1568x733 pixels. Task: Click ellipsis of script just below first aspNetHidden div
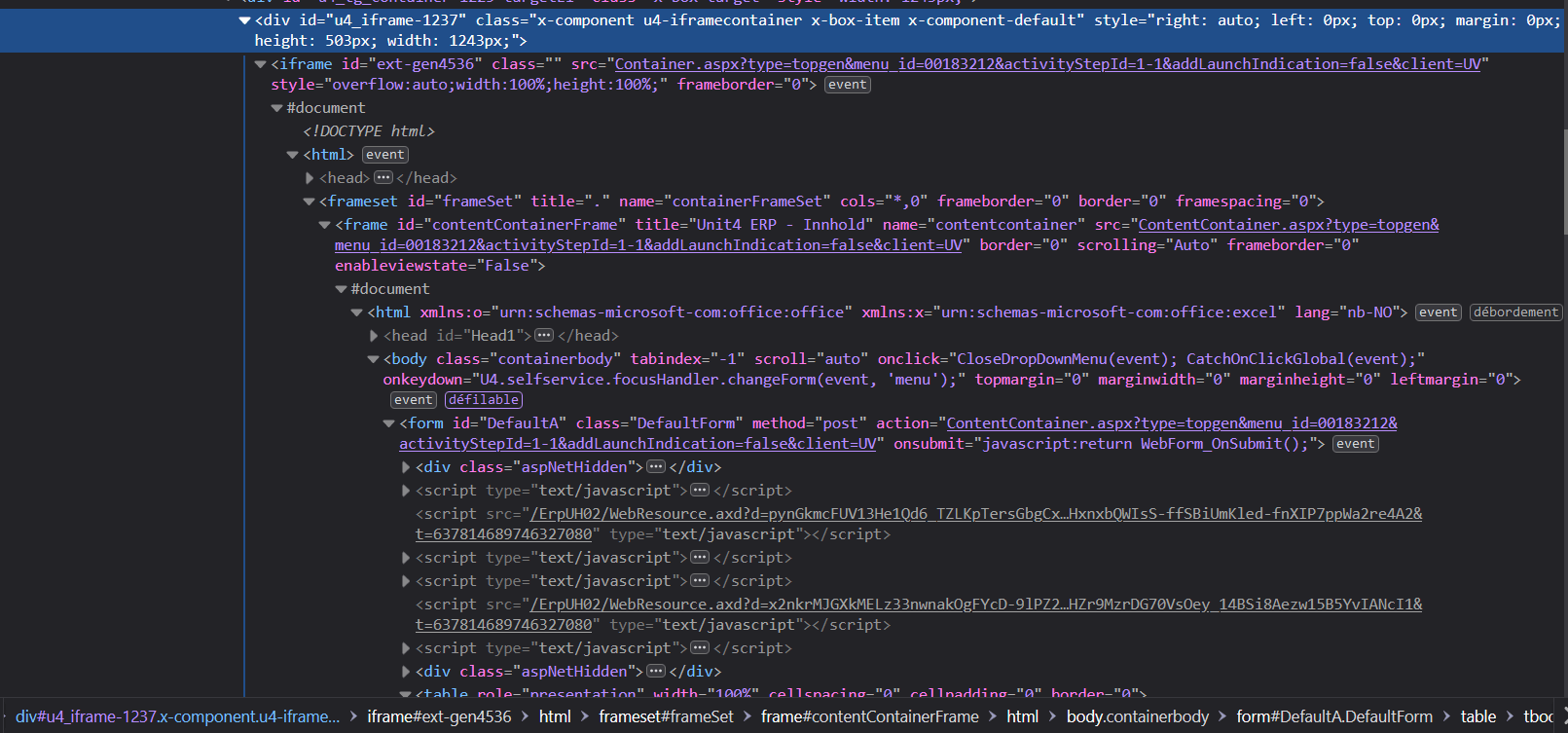click(x=700, y=491)
